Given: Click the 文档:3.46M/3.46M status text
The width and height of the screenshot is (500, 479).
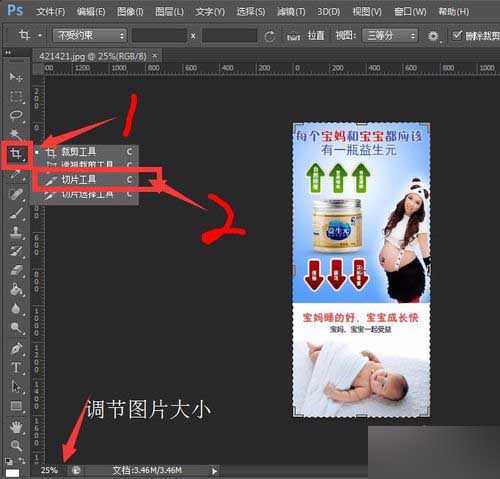Looking at the screenshot, I should coord(147,471).
